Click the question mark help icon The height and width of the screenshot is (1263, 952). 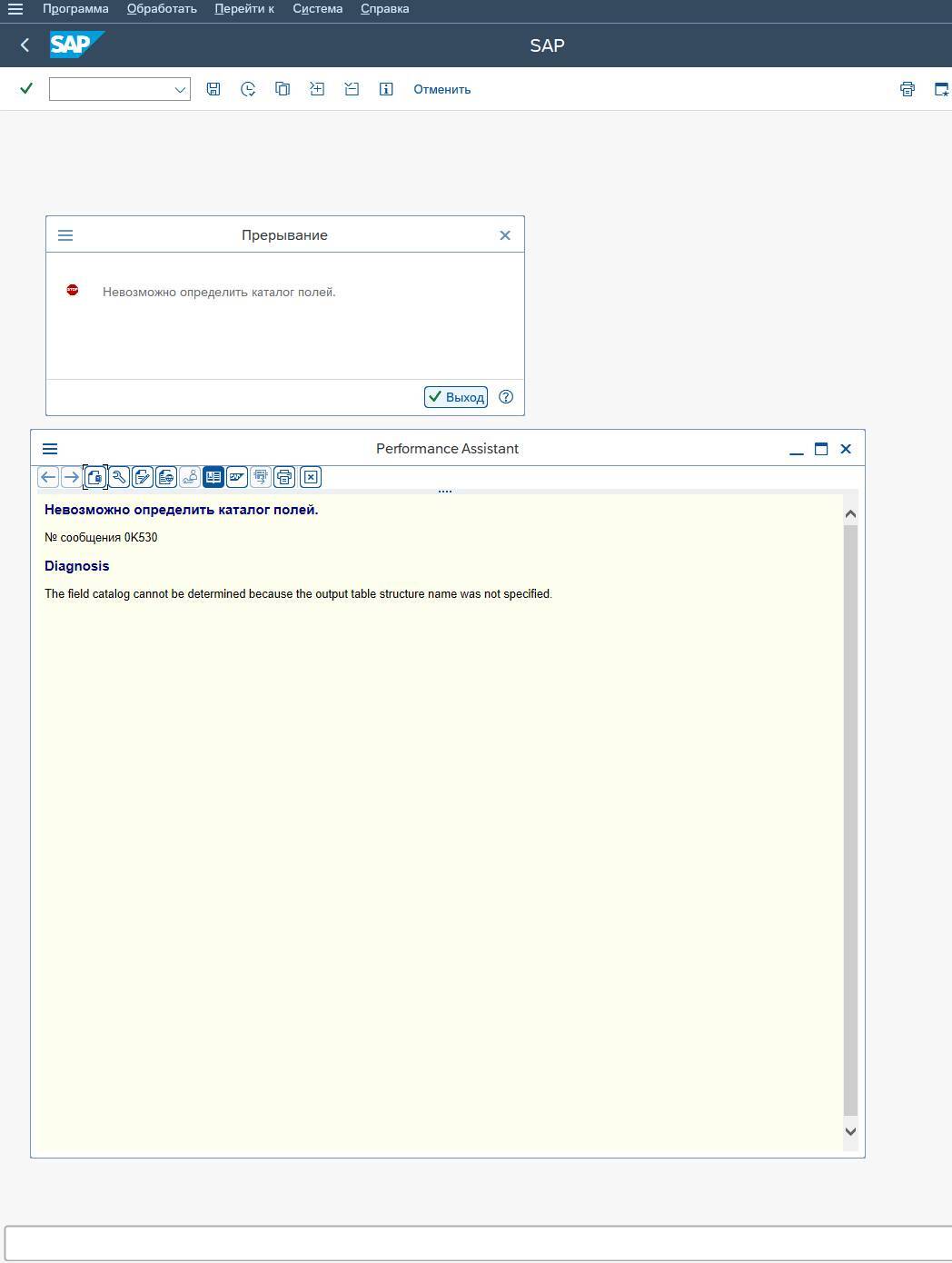[506, 397]
